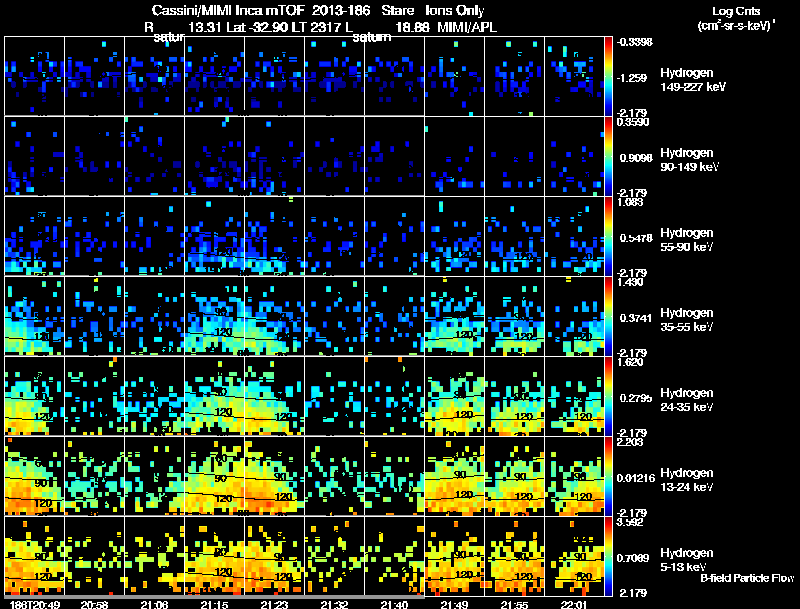Screen dimensions: 800x609
Task: Click the 0.5478 colorbar value
Action: [x=636, y=238]
